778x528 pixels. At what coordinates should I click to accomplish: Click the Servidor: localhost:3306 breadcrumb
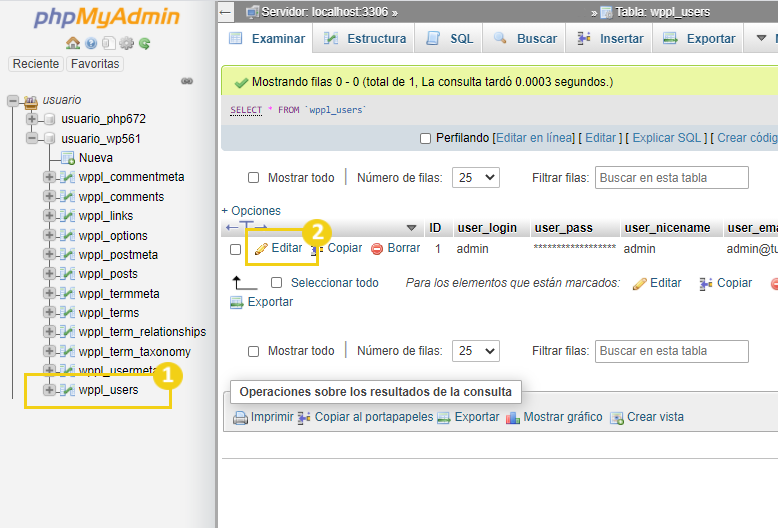[x=325, y=12]
